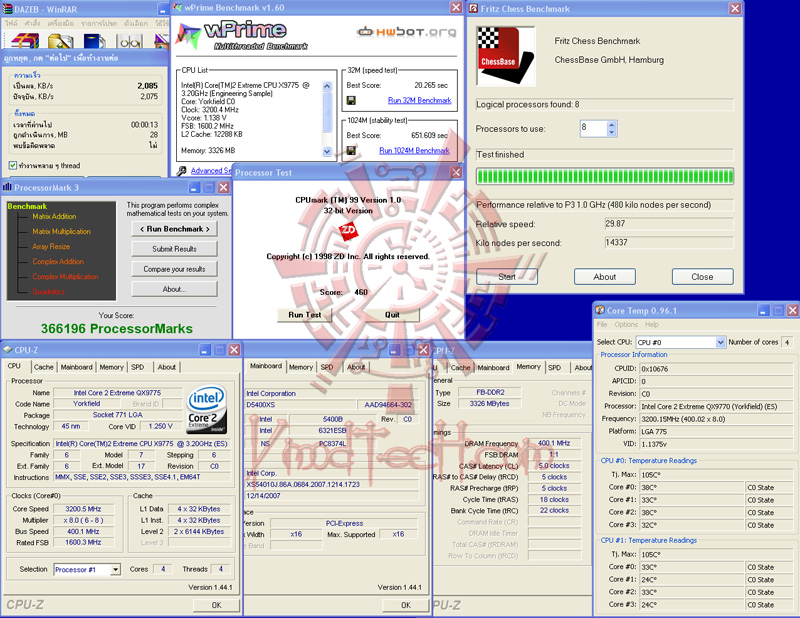This screenshot has height=618, width=800.
Task: Switch to the Memory tab in the left CPU-Z window
Action: (x=112, y=367)
